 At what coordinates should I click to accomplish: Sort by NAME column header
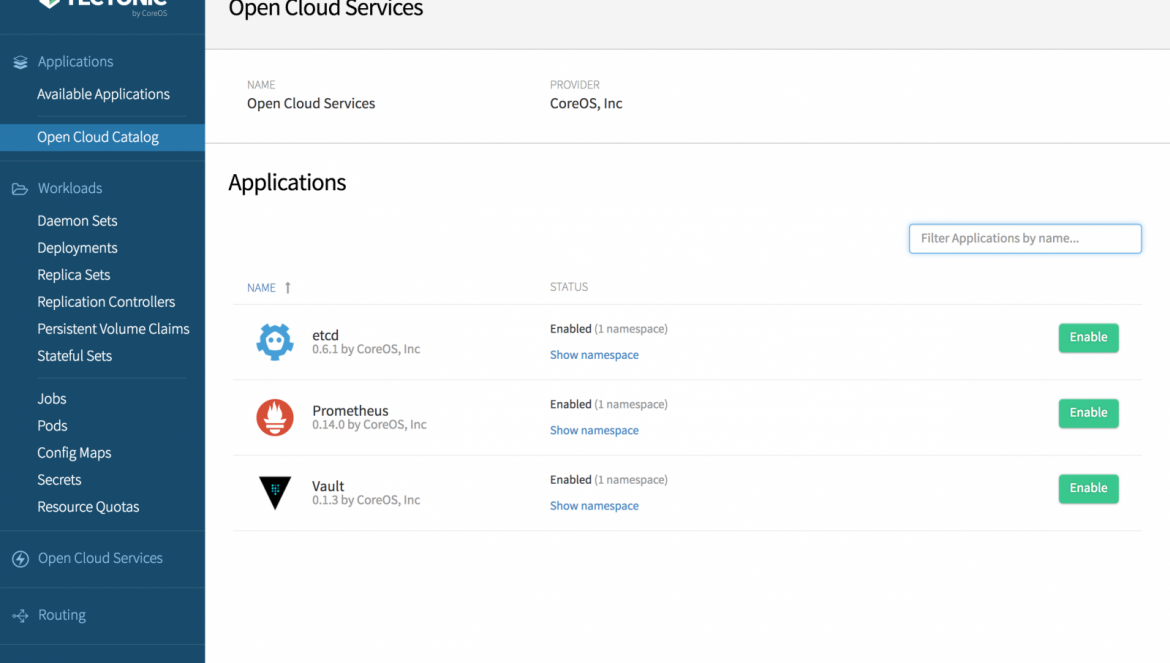click(261, 288)
